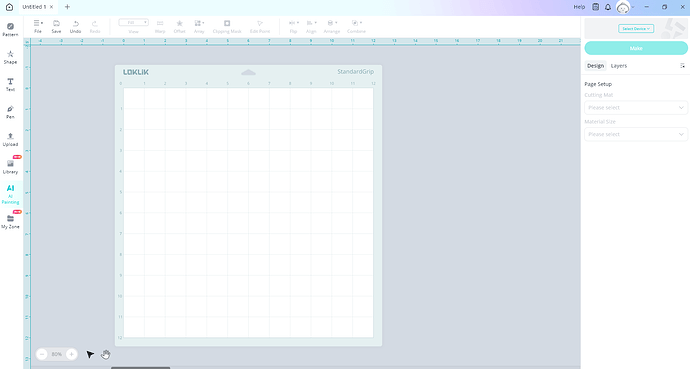
Task: Click the Warp tool
Action: (x=160, y=26)
